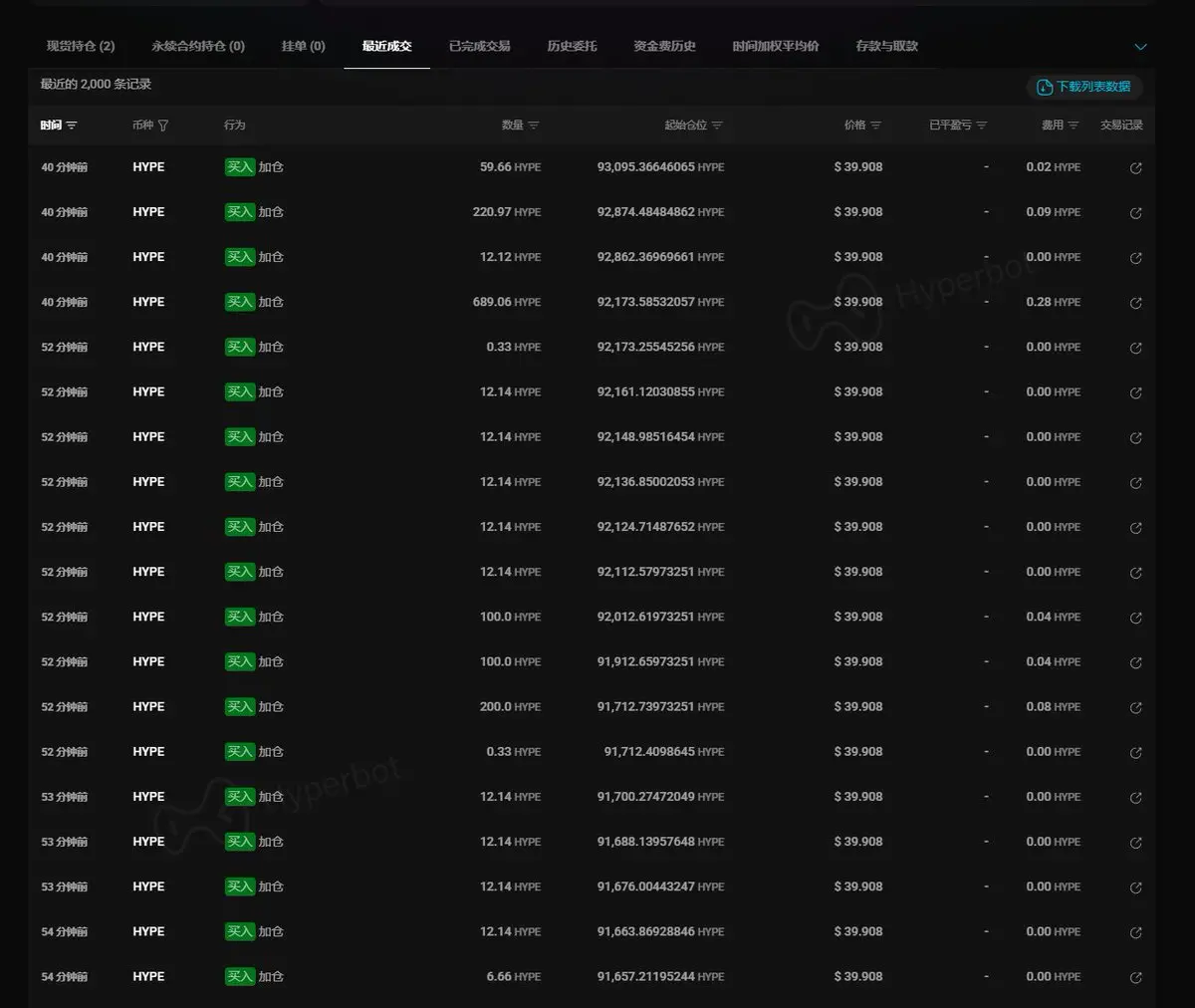Viewport: 1195px width, 1008px height.
Task: Click the 12.12 HYPE quantity cell
Action: 510,257
